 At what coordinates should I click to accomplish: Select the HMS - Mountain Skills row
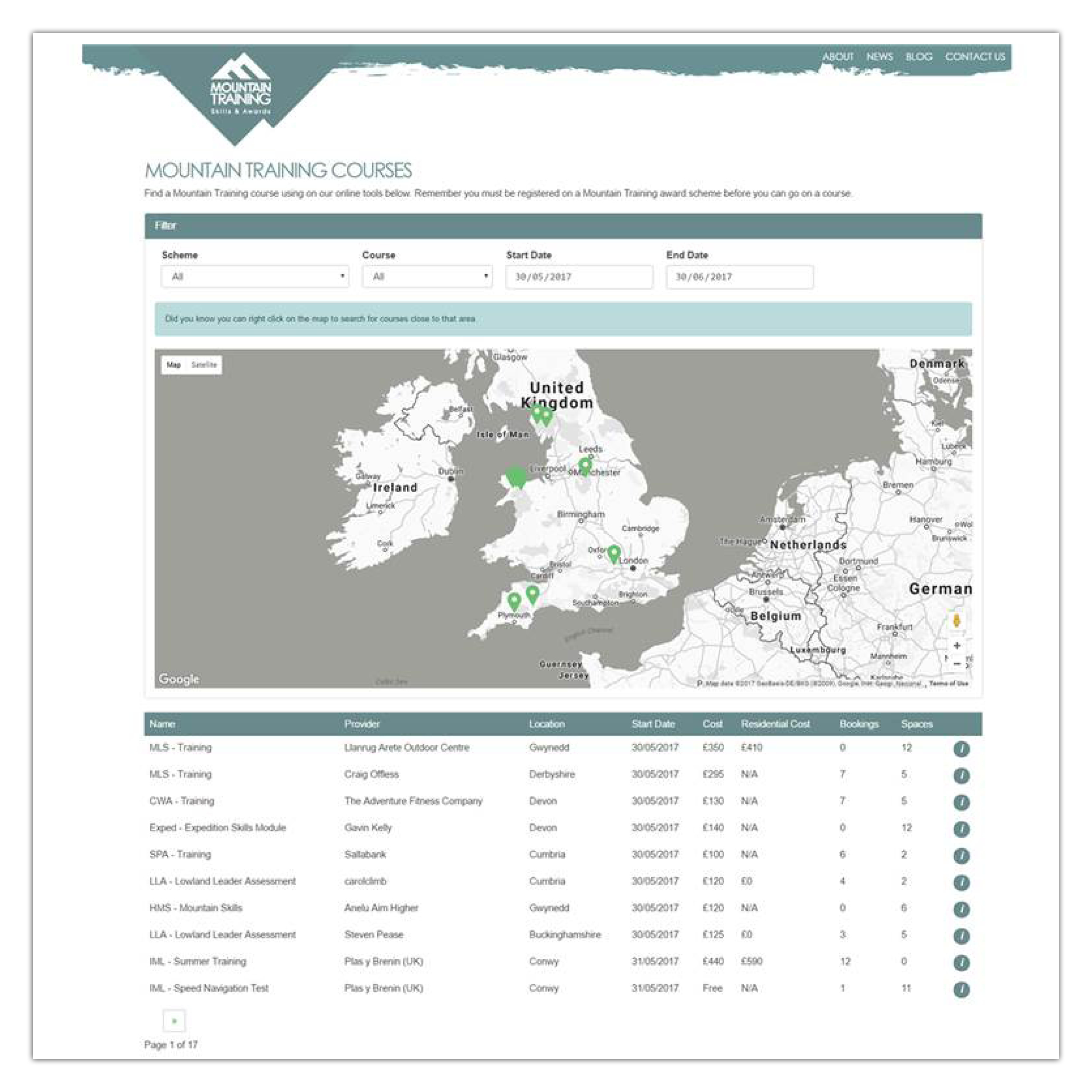196,908
